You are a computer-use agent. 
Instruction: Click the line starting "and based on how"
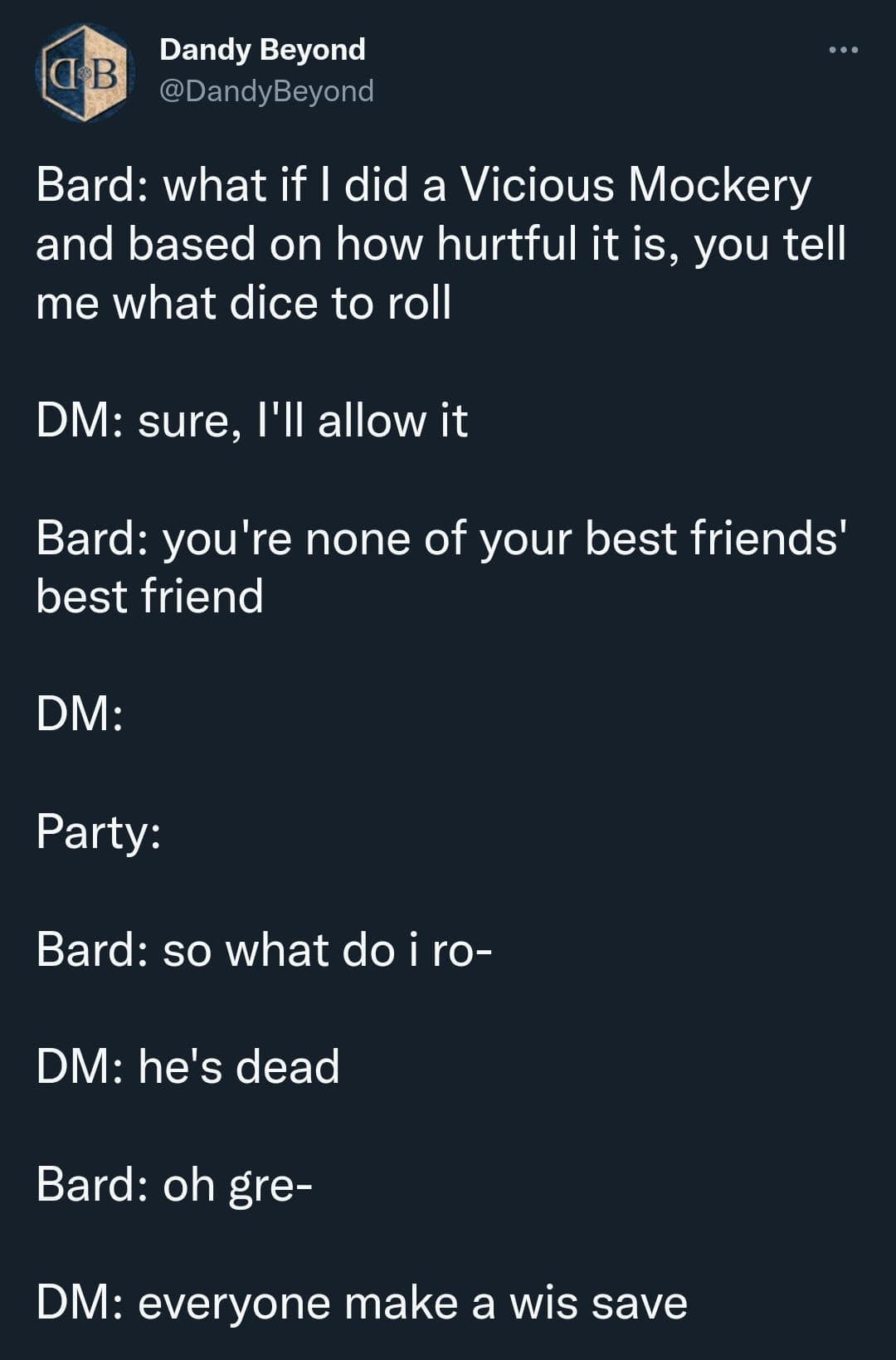[440, 244]
